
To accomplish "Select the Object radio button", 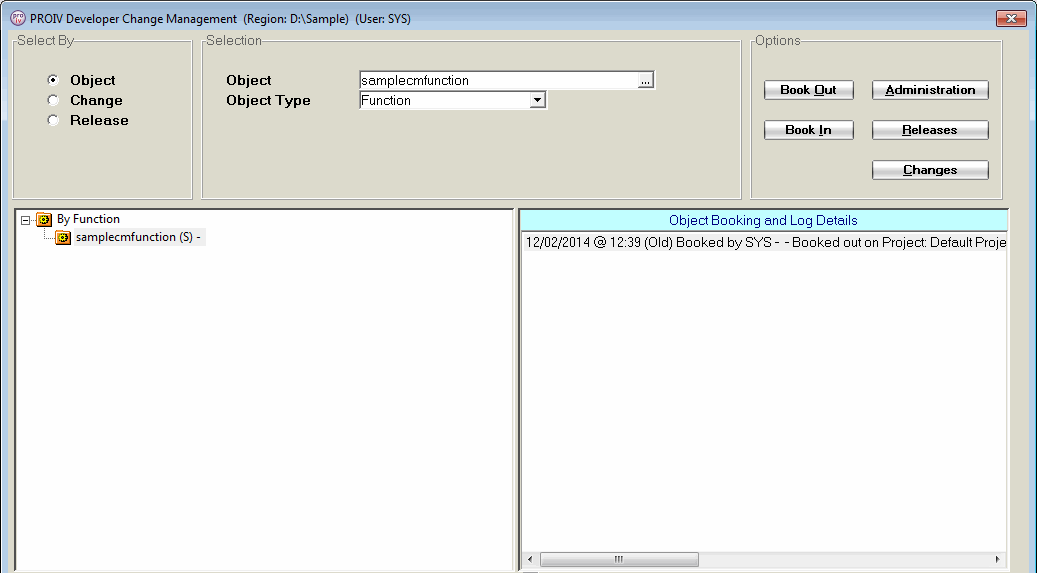I will [x=53, y=80].
